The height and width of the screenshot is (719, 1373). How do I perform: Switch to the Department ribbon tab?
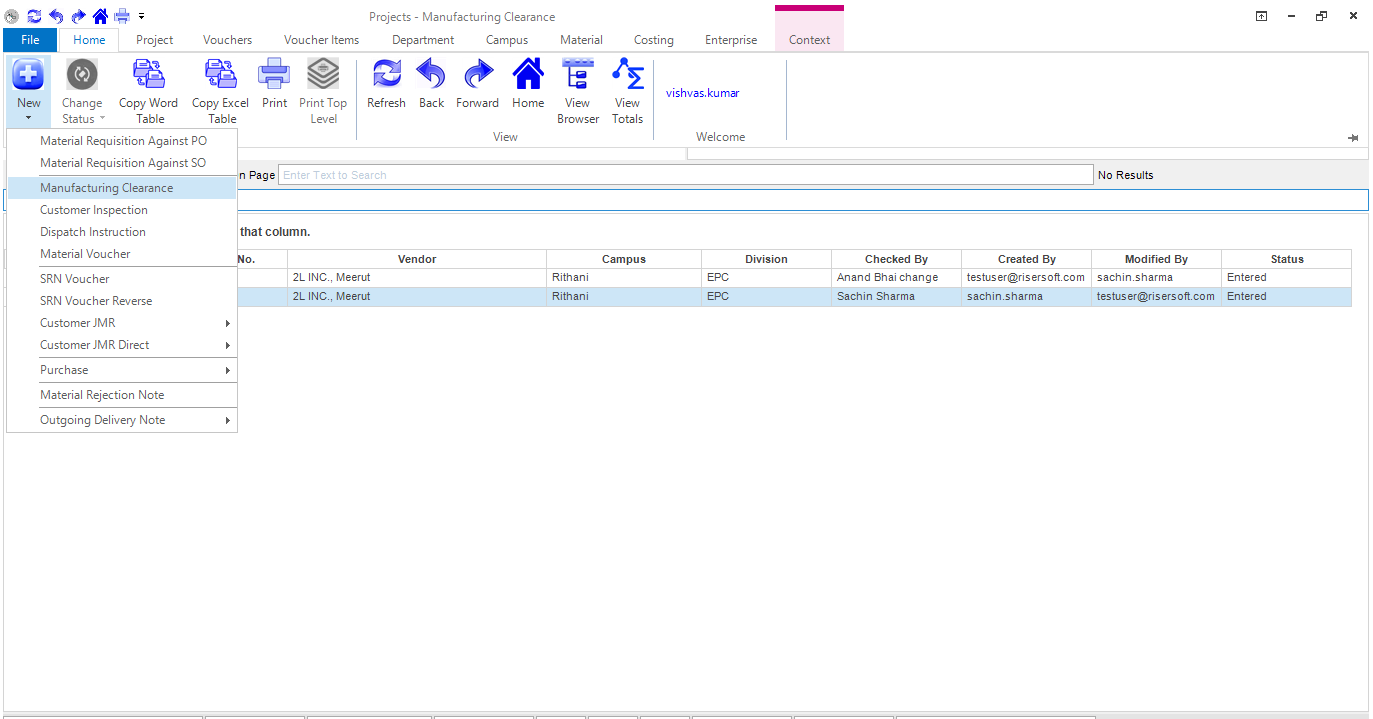tap(423, 40)
